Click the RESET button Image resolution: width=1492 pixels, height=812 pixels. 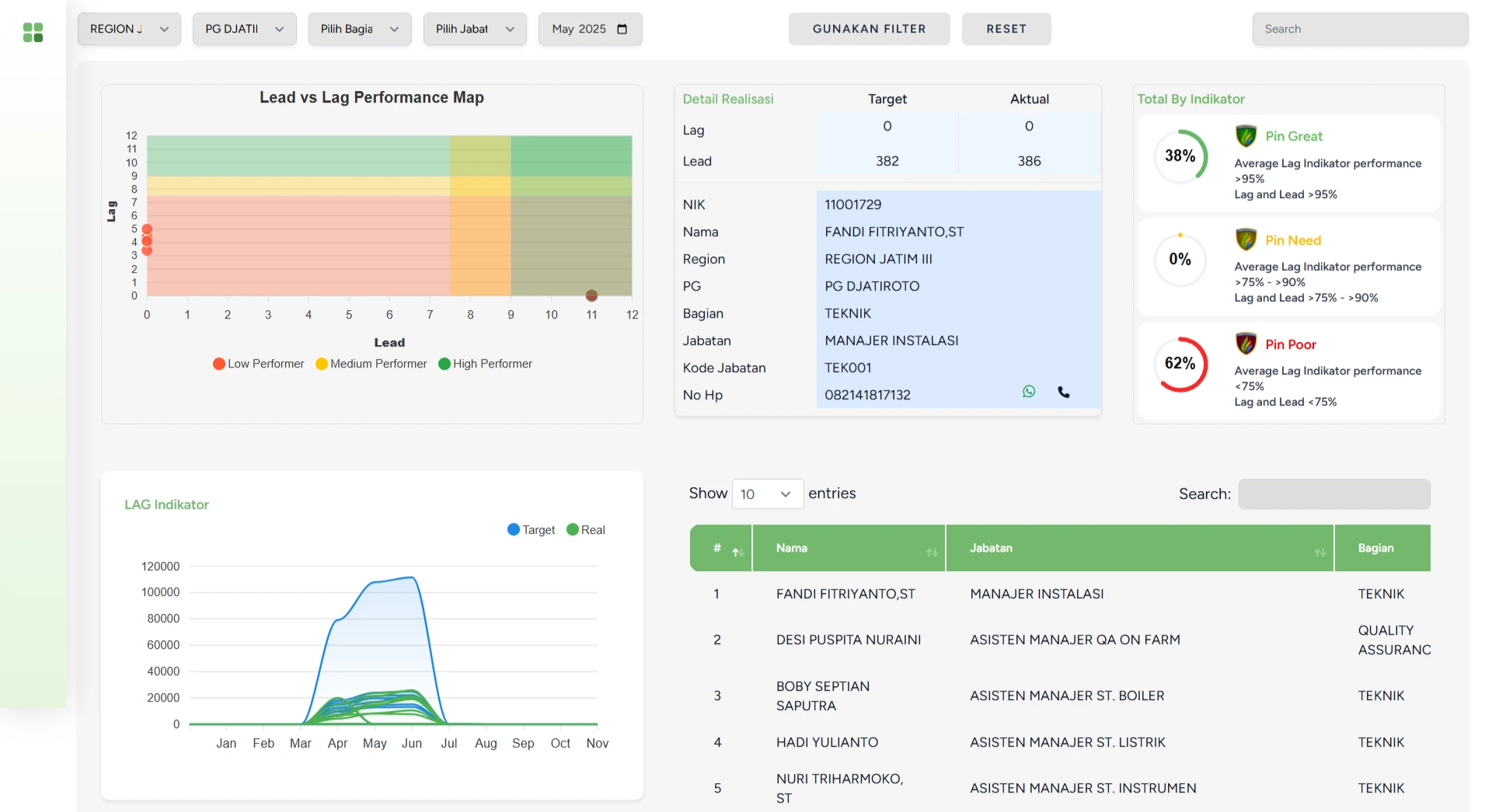[1006, 29]
